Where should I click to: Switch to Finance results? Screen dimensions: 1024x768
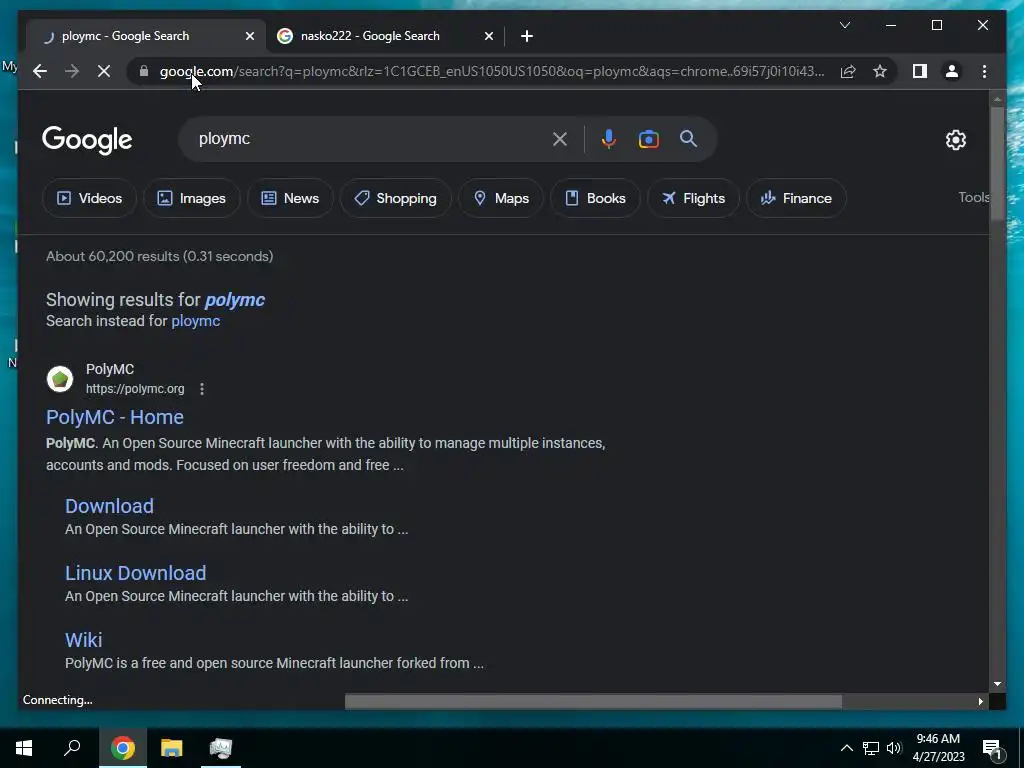pyautogui.click(x=796, y=198)
